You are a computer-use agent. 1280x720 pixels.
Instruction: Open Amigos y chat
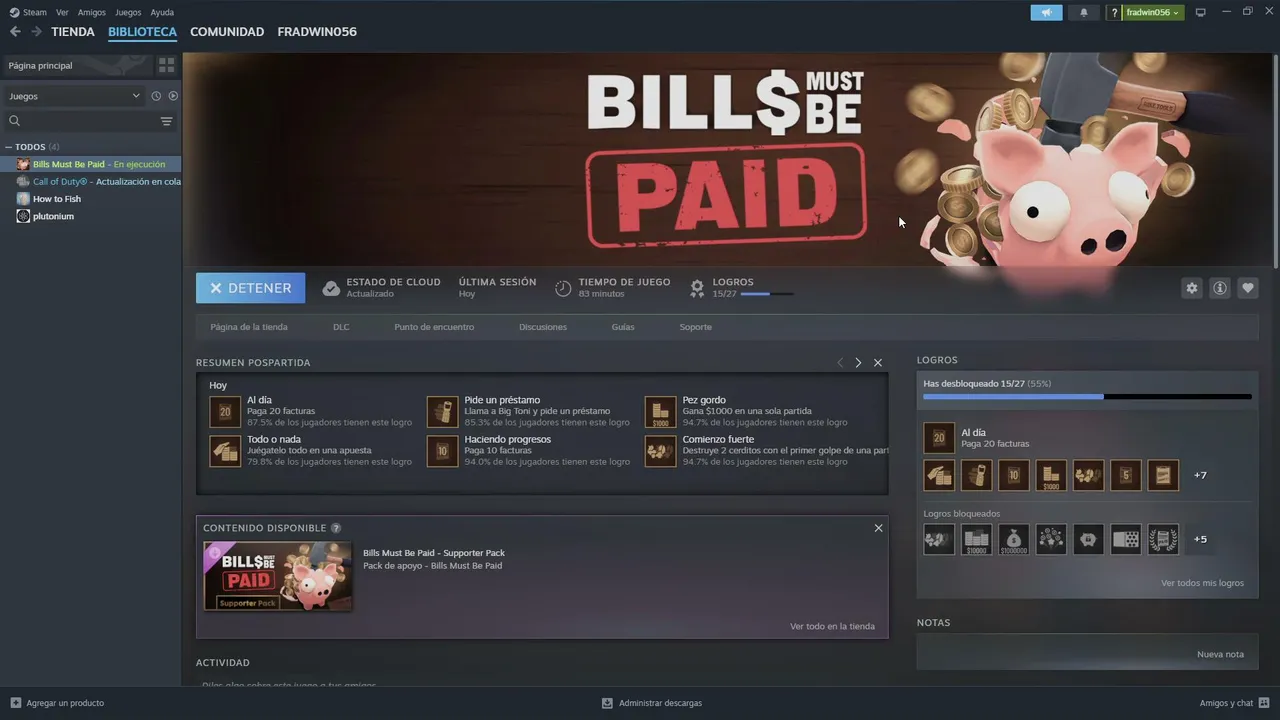tap(1233, 703)
